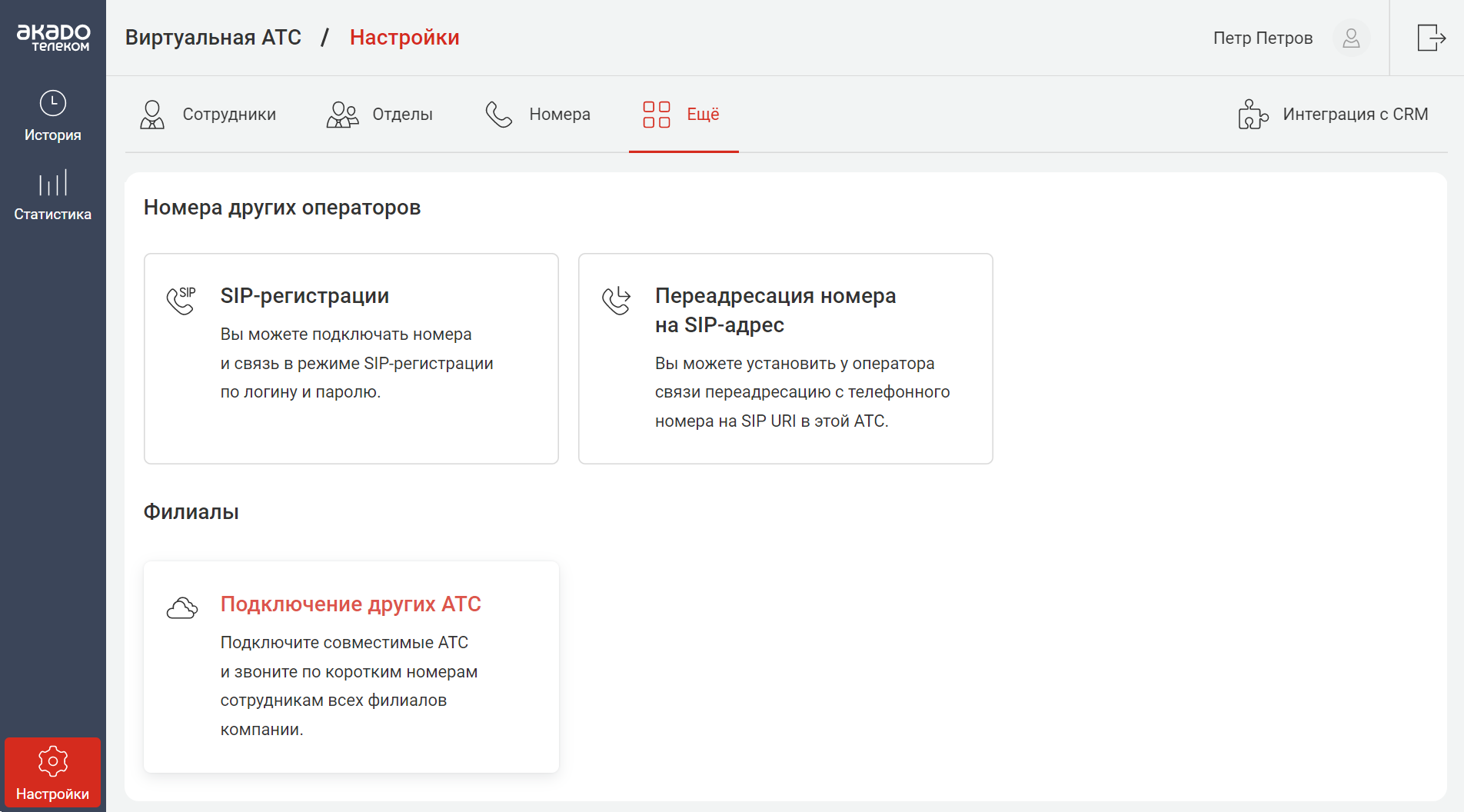Click the Akado Telecom logo
This screenshot has width=1464, height=812.
(x=53, y=38)
